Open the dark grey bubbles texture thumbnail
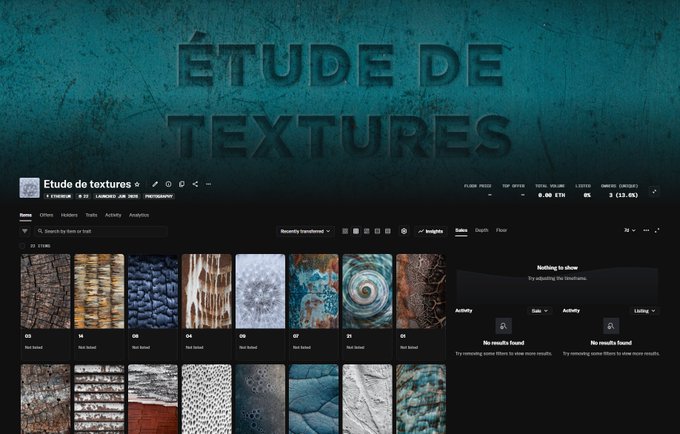The width and height of the screenshot is (680, 434). click(260, 399)
